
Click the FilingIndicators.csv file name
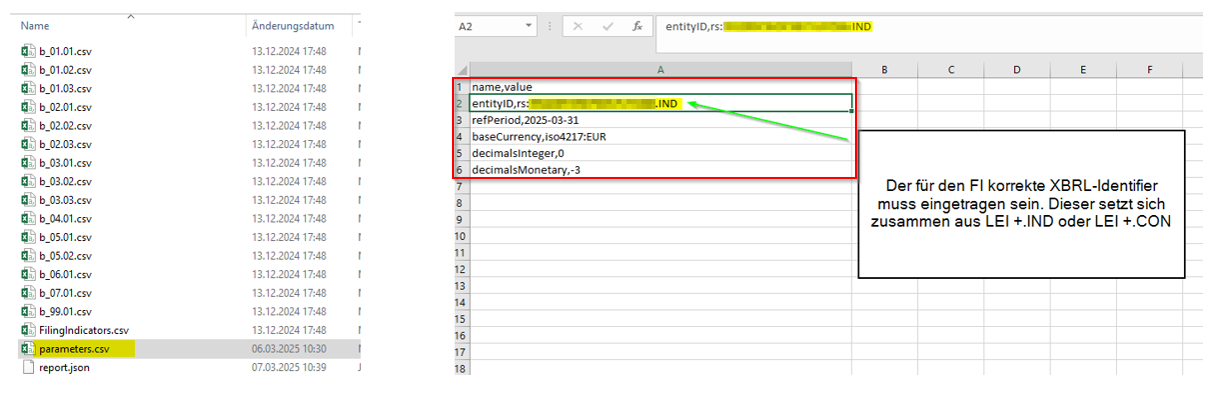[84, 330]
